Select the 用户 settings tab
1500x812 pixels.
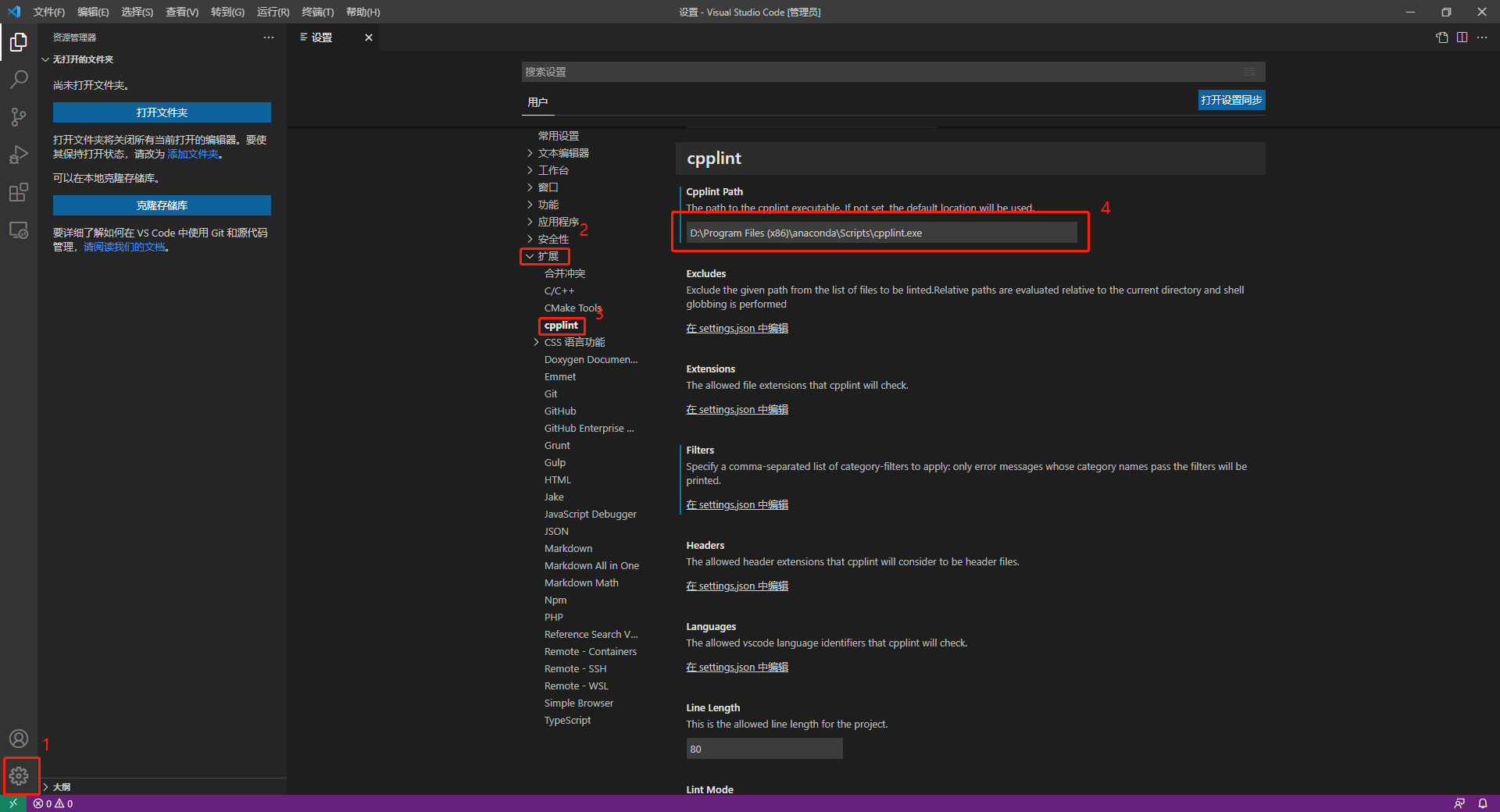tap(537, 102)
